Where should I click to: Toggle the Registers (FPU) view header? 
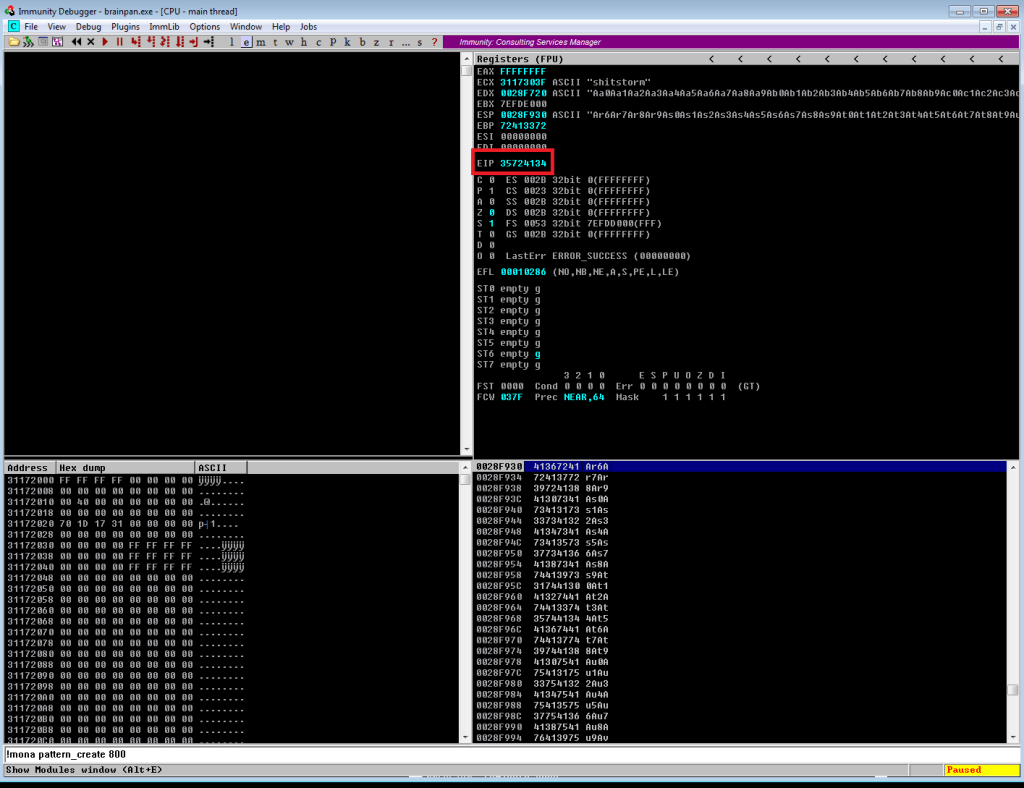(x=520, y=59)
